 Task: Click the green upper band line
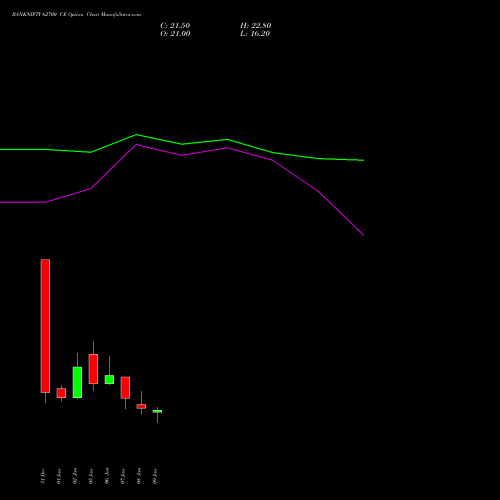pyautogui.click(x=182, y=144)
